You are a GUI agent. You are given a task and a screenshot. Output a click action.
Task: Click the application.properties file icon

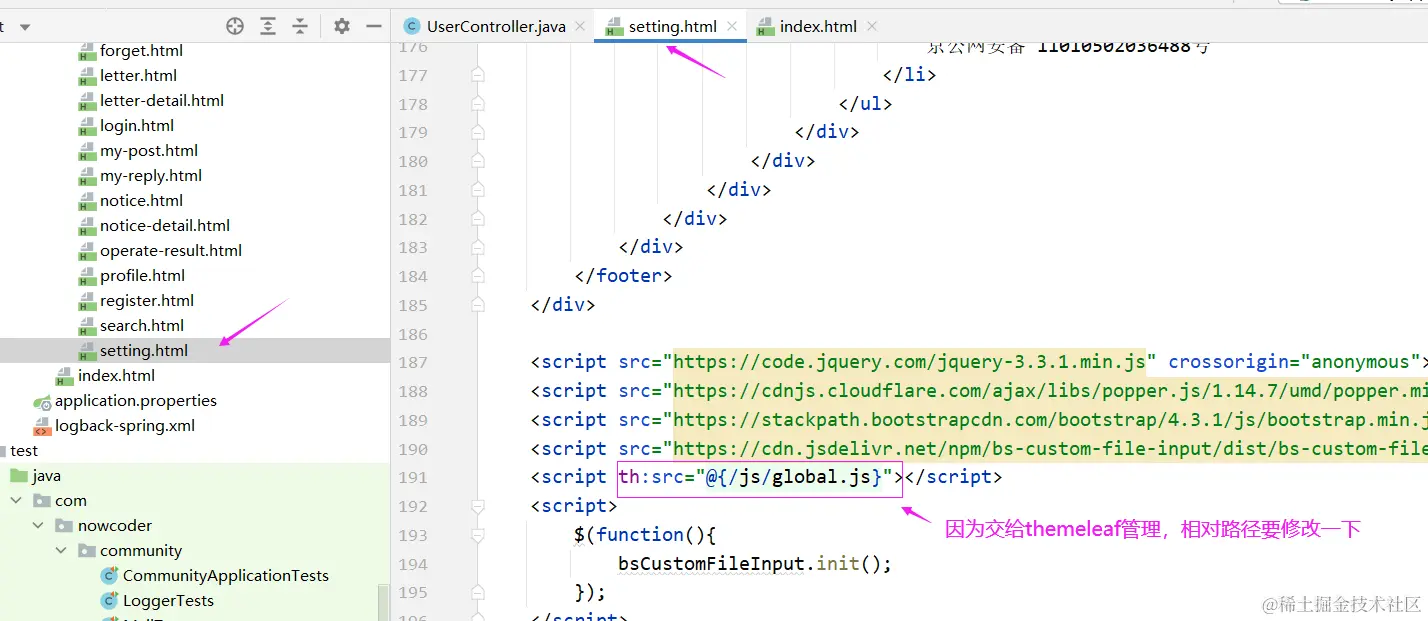[42, 401]
